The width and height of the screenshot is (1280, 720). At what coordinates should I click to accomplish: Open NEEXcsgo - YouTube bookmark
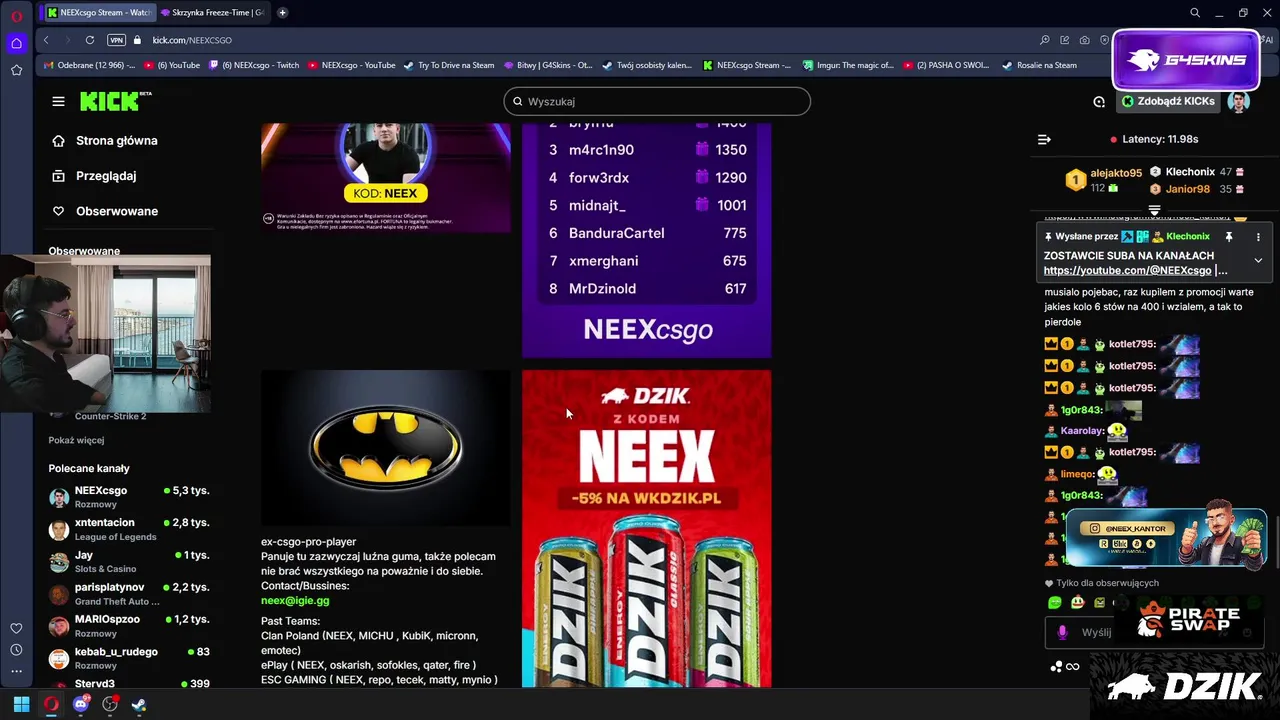pos(351,65)
